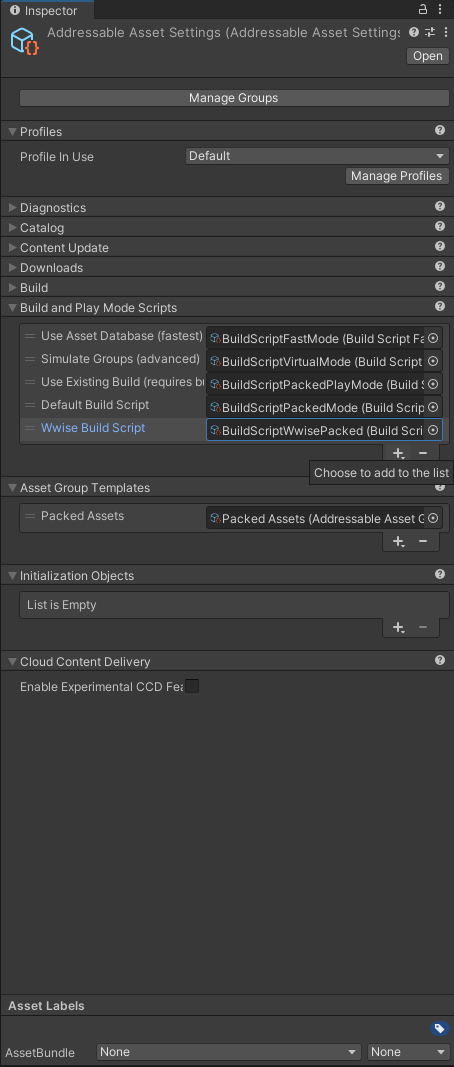Open object picker for BuildScriptFastMode field
The image size is (454, 1067).
click(x=433, y=338)
